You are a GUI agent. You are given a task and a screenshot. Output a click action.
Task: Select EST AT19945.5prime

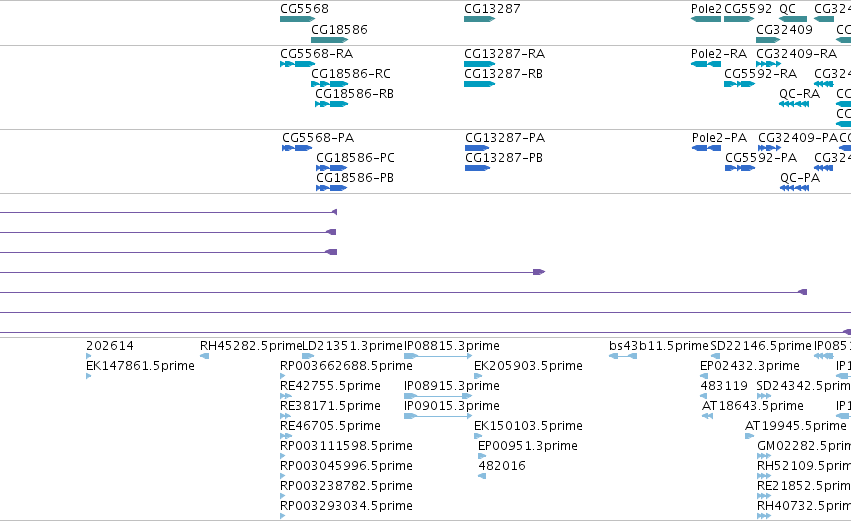pos(796,426)
